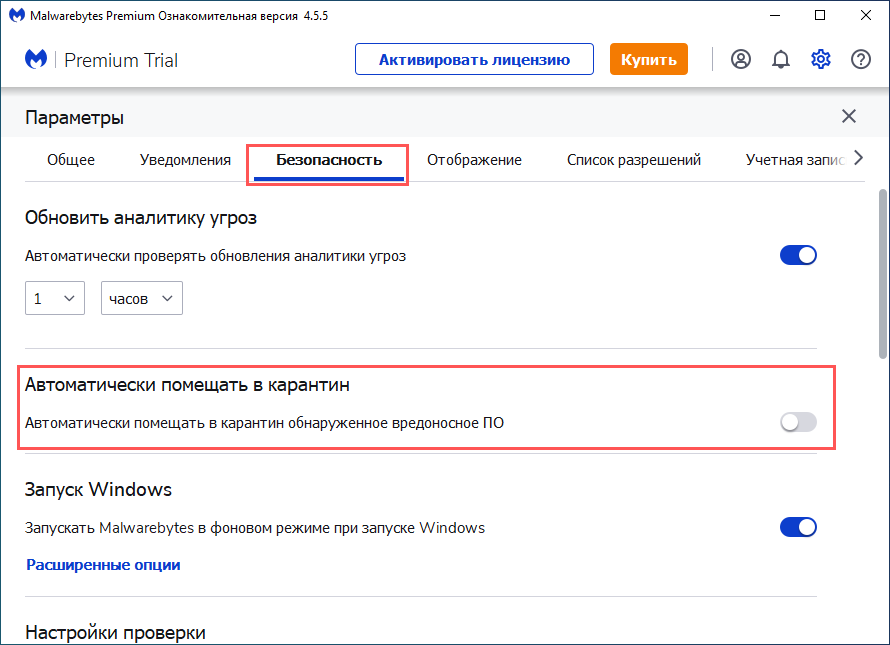Close the Параметры panel with X
The height and width of the screenshot is (645, 890).
tap(849, 116)
